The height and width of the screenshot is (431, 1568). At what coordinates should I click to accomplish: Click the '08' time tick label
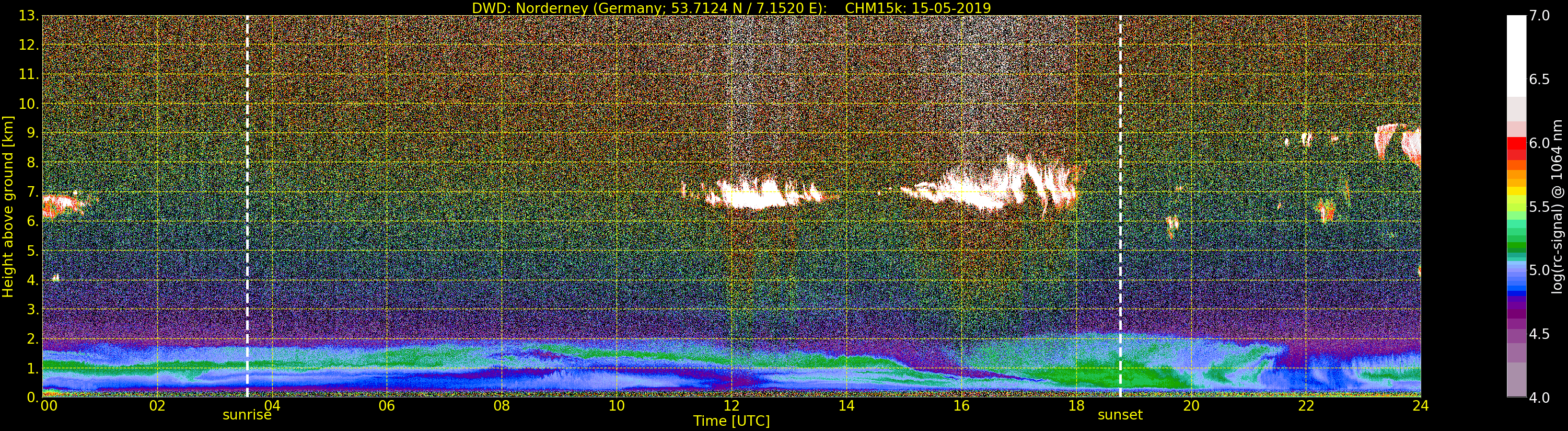[502, 406]
